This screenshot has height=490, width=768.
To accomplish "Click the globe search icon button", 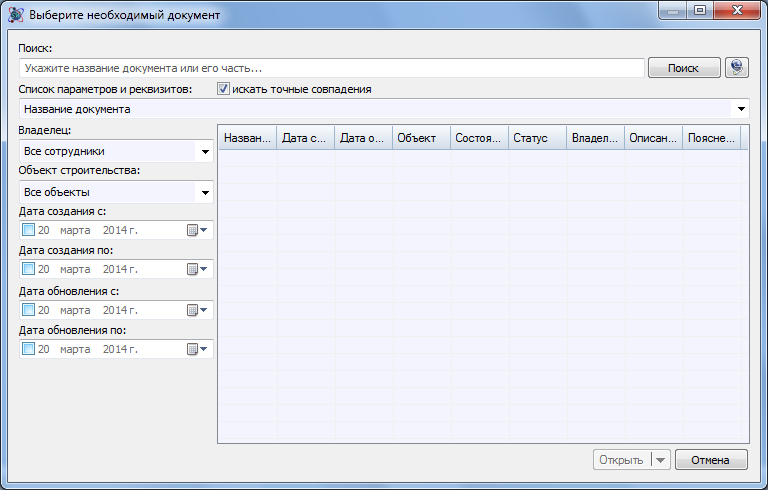I will click(737, 68).
